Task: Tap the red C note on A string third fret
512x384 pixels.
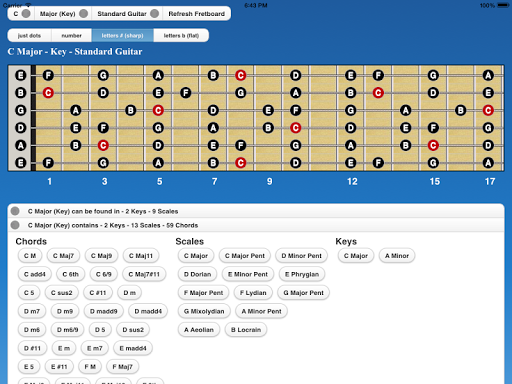Action: click(103, 145)
